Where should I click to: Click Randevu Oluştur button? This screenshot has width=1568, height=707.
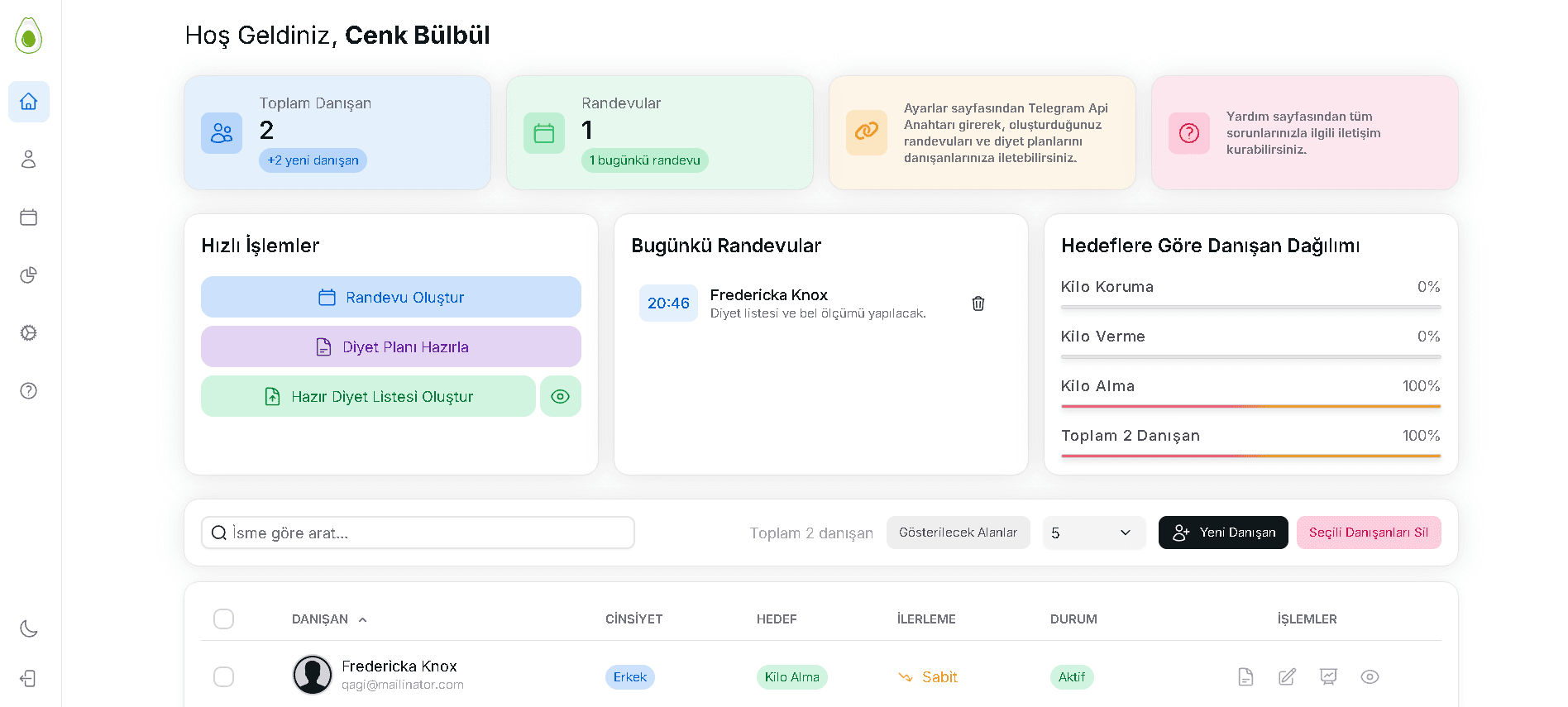pos(391,297)
